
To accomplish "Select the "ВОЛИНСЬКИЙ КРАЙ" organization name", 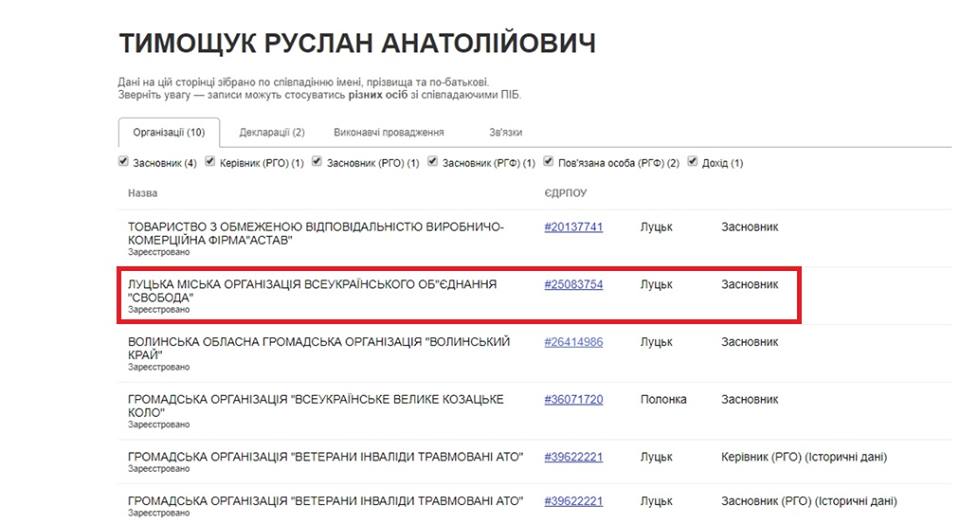I will point(318,348).
